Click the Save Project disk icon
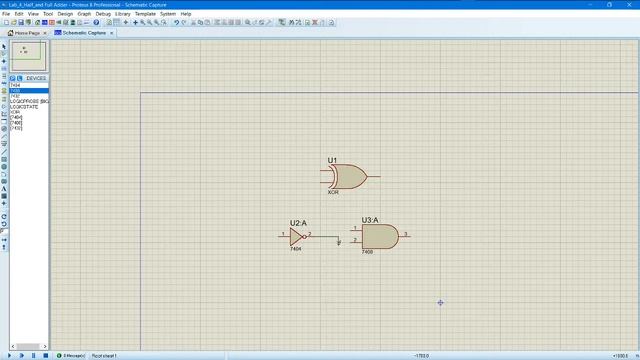The image size is (640, 360). click(x=21, y=22)
